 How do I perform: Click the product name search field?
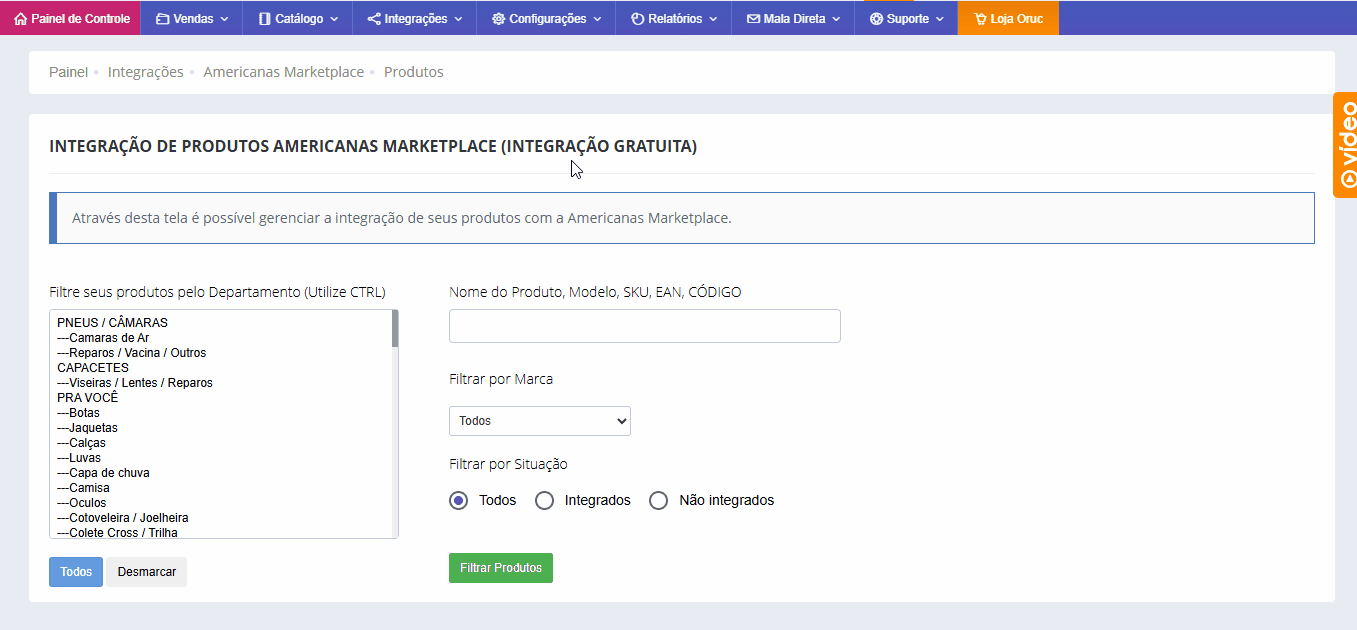pos(644,326)
